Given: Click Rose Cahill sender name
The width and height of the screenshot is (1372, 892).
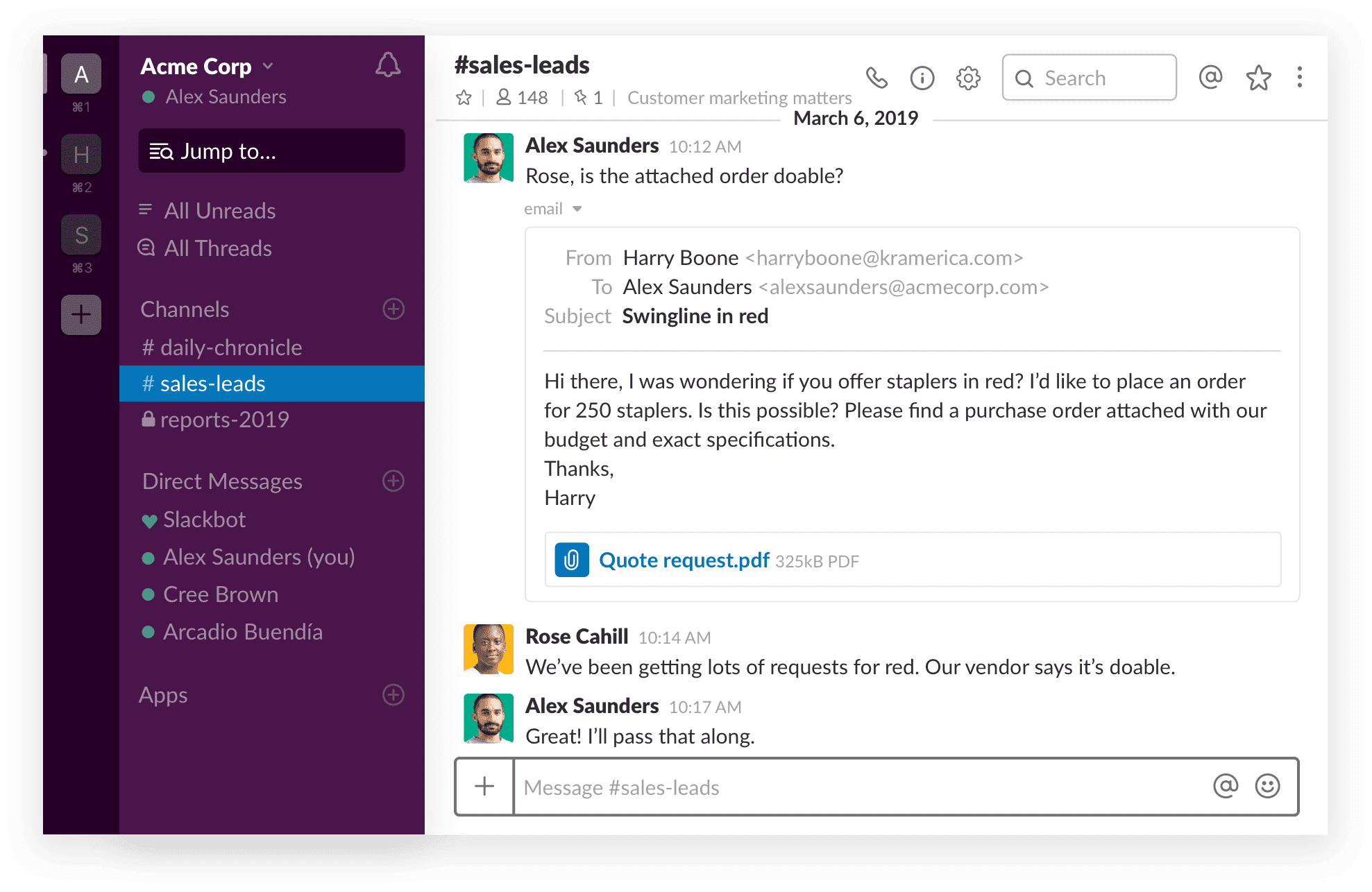Looking at the screenshot, I should (x=577, y=637).
